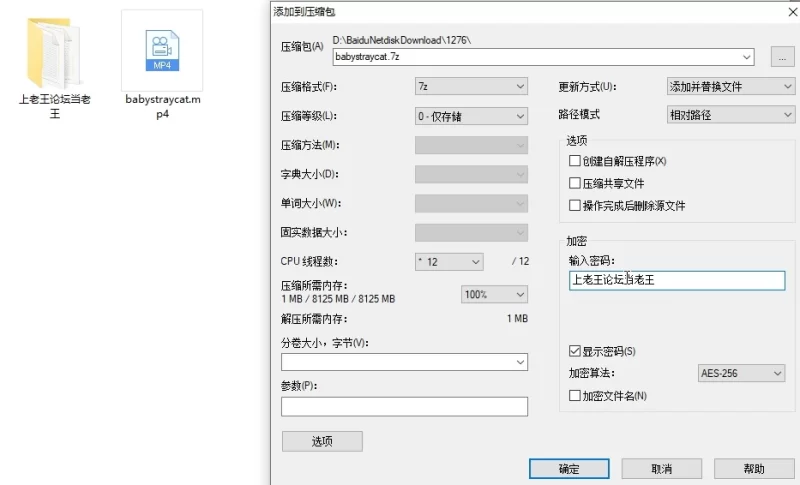Open the 压缩等级 0 - 仅存储 dropdown
This screenshot has height=485, width=800.
coord(471,116)
